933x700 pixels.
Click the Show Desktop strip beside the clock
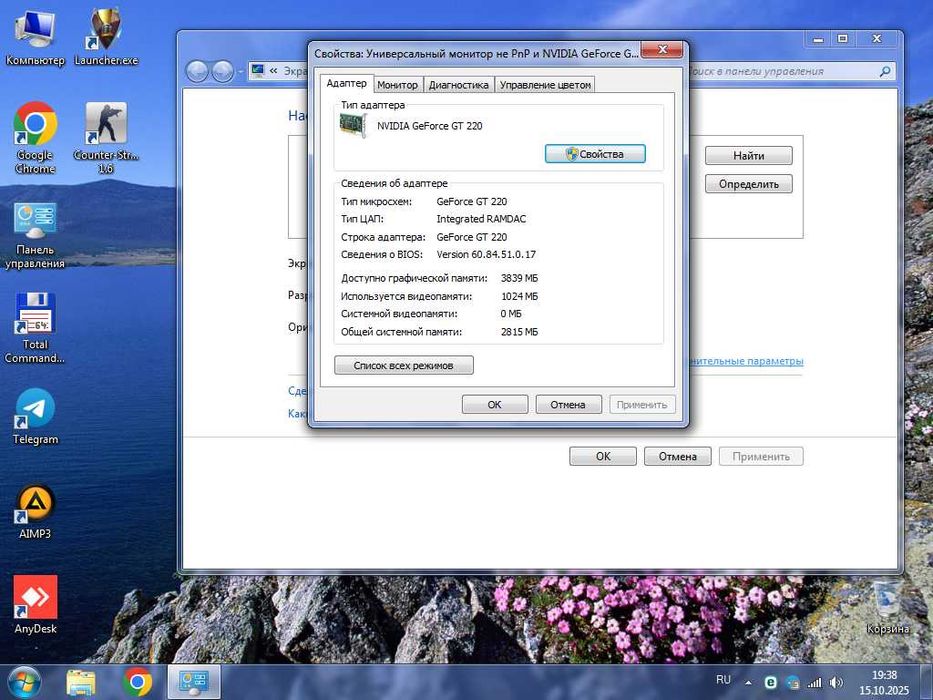point(926,682)
